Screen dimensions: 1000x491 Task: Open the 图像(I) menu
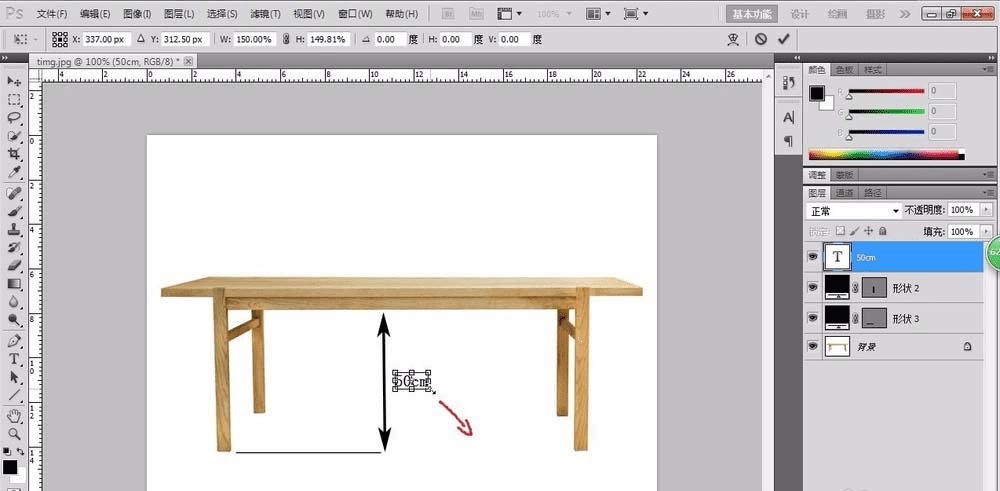(136, 13)
